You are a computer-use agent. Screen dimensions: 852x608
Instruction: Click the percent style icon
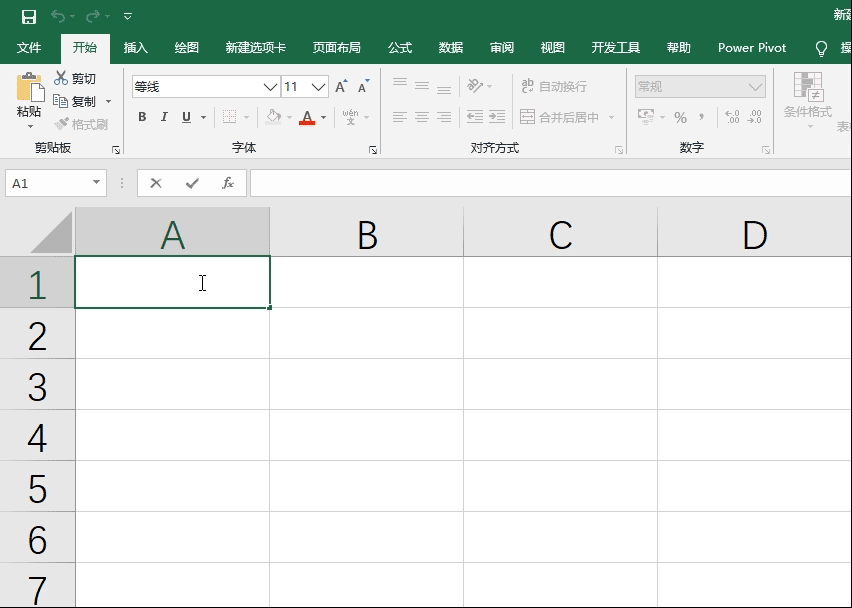point(680,117)
